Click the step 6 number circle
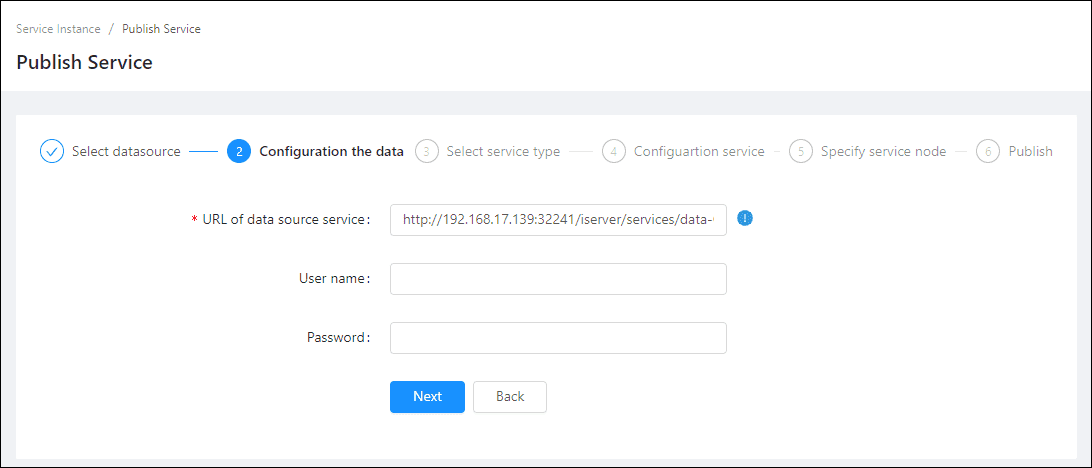The height and width of the screenshot is (468, 1092). pos(988,152)
